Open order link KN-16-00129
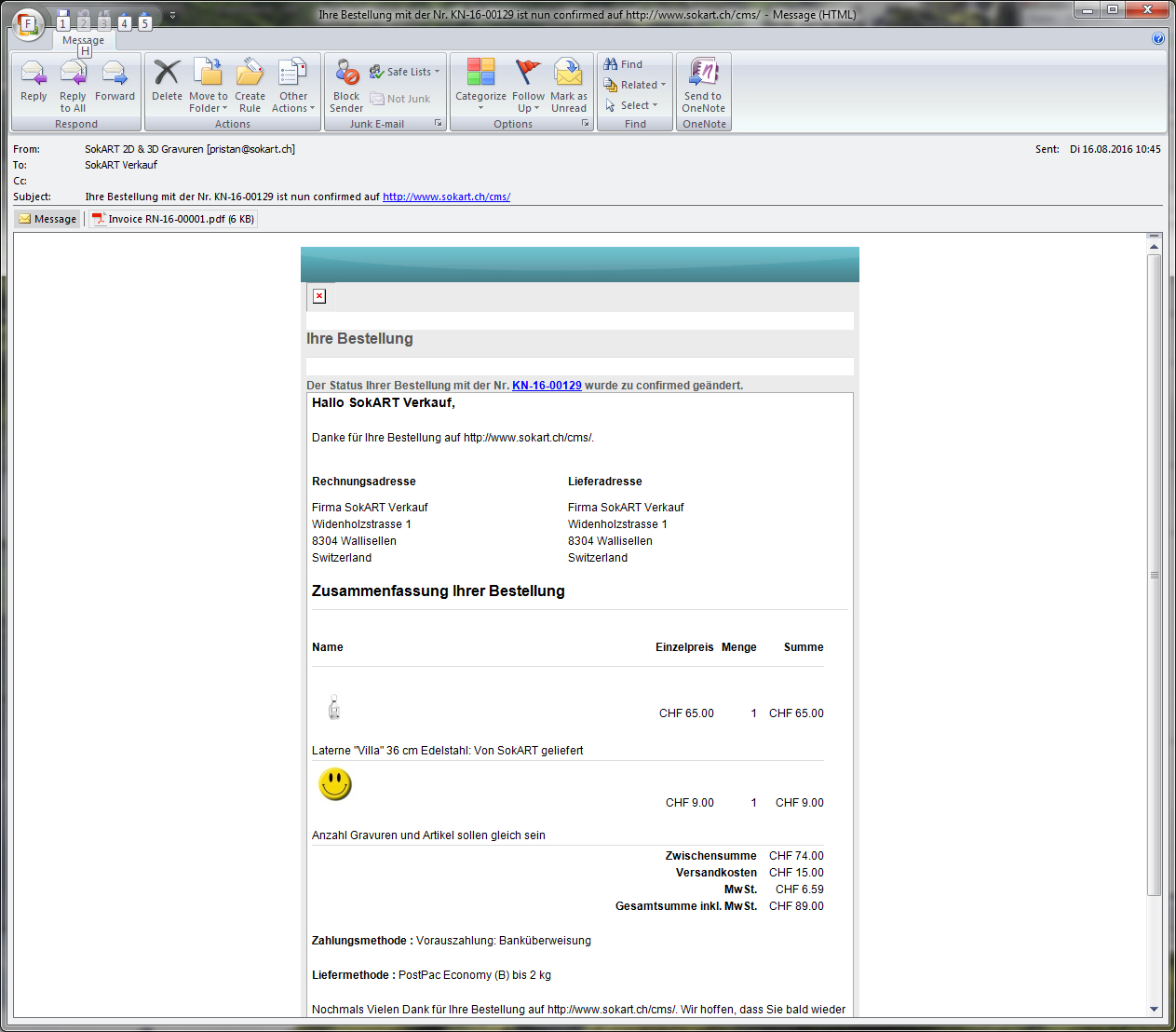 tap(547, 385)
